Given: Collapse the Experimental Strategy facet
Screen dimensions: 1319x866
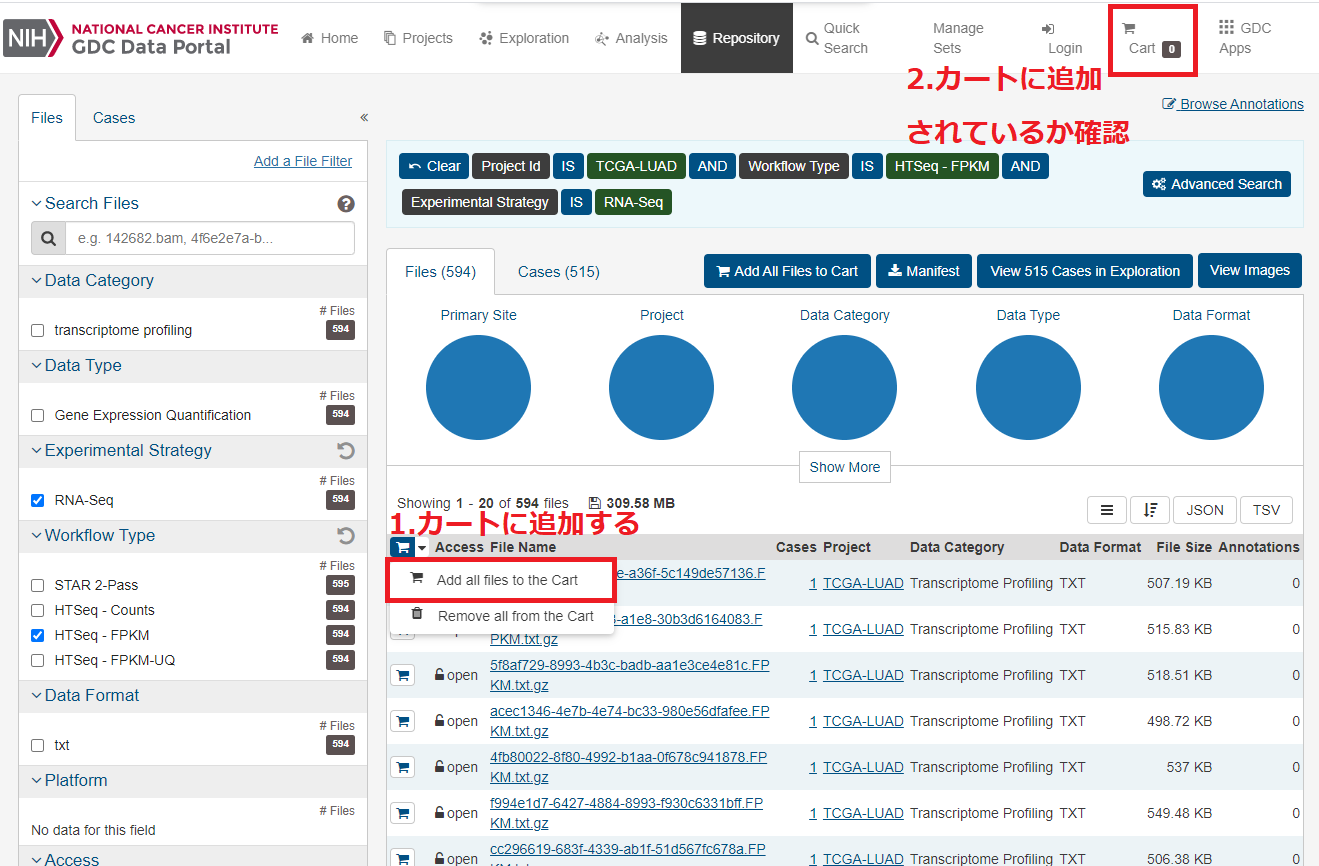Looking at the screenshot, I should pos(121,450).
